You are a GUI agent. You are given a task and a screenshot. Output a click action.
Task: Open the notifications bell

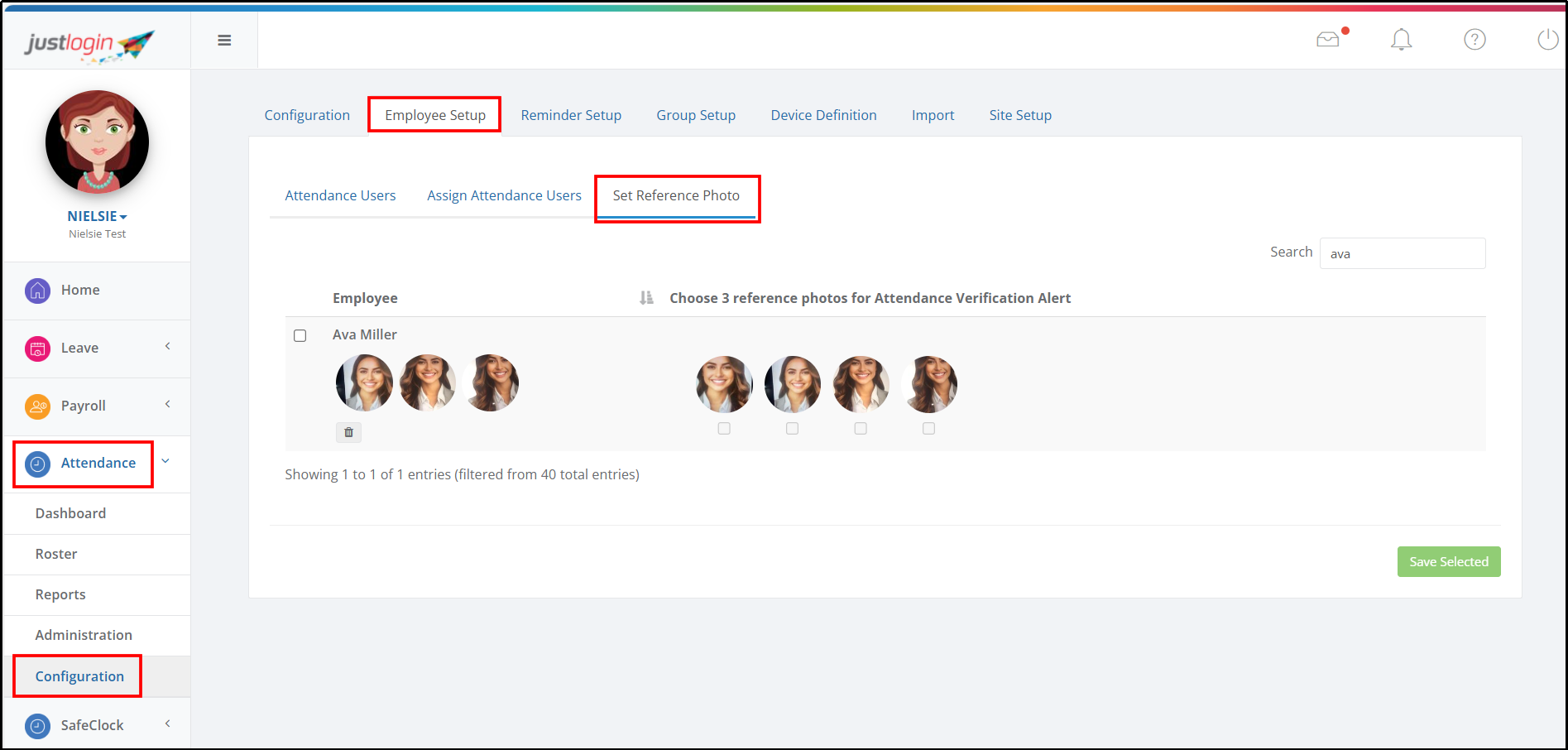1401,39
